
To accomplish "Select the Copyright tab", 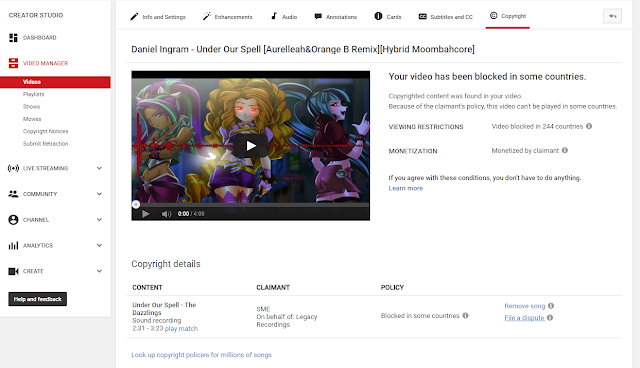I will [x=508, y=16].
